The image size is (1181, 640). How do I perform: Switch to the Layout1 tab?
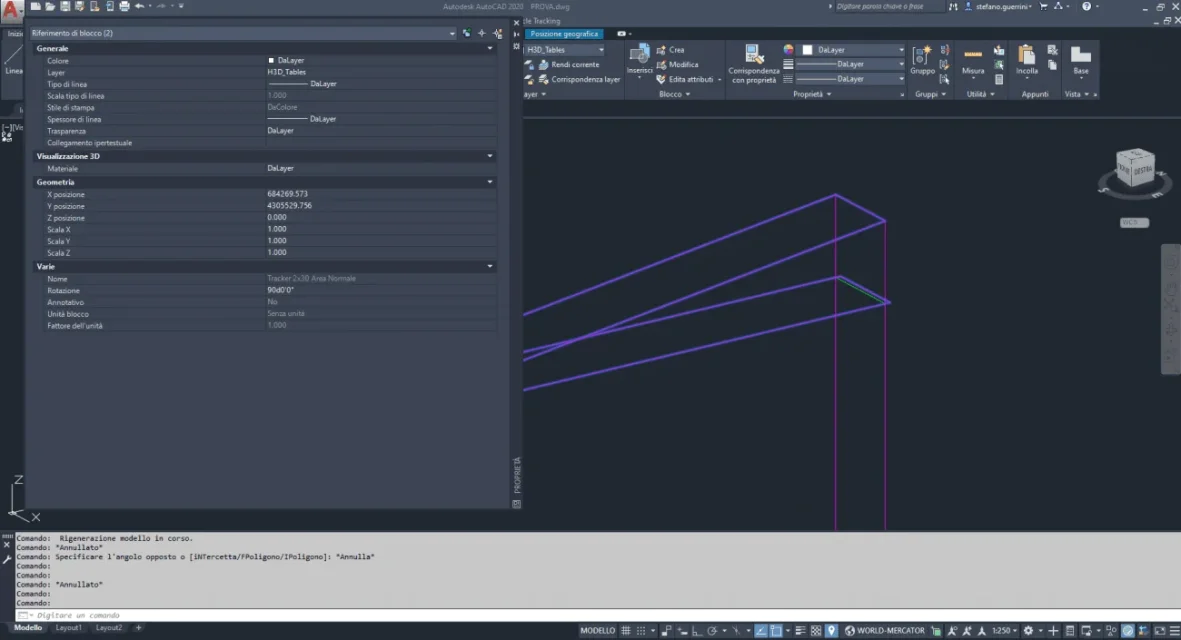tap(69, 628)
